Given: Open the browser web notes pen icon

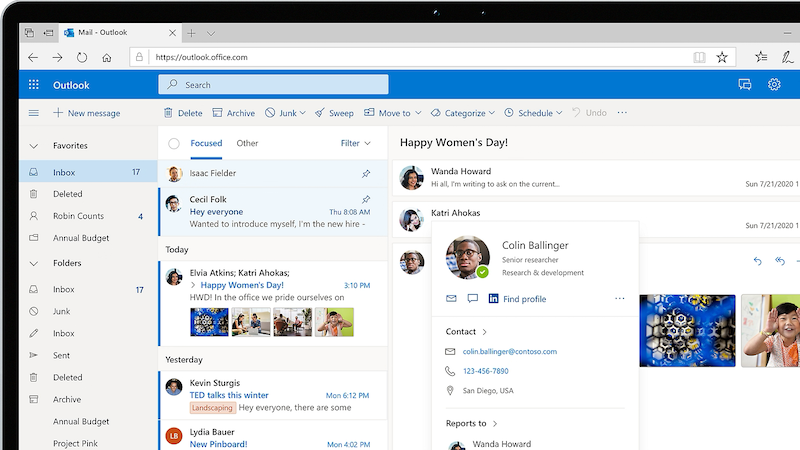Looking at the screenshot, I should click(x=787, y=57).
